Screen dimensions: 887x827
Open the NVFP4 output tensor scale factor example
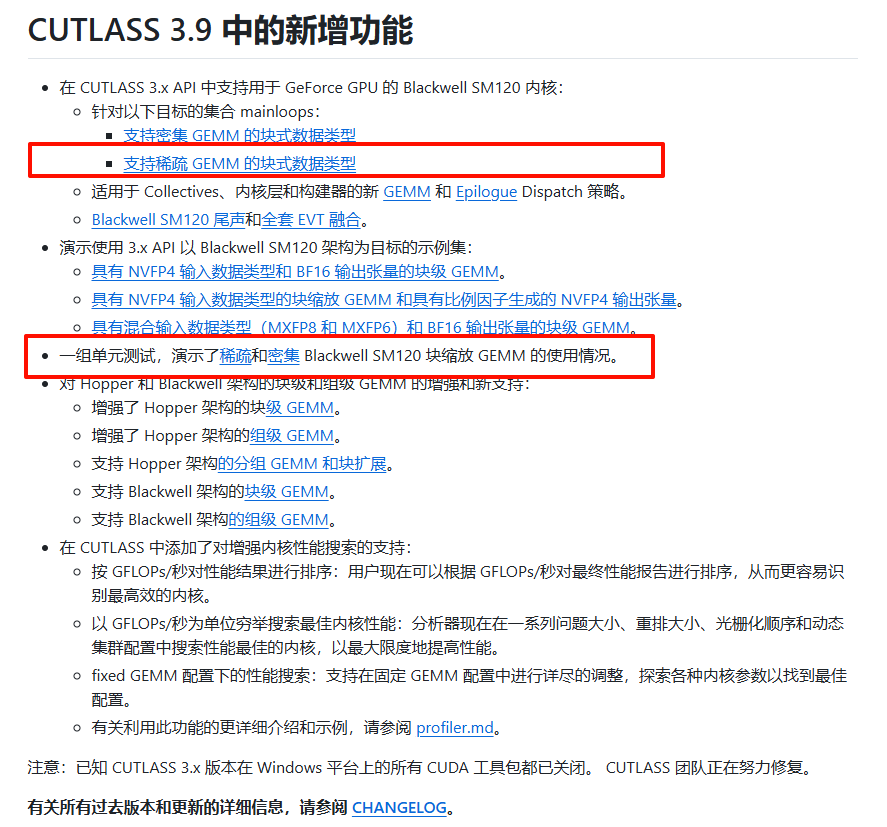coord(384,299)
